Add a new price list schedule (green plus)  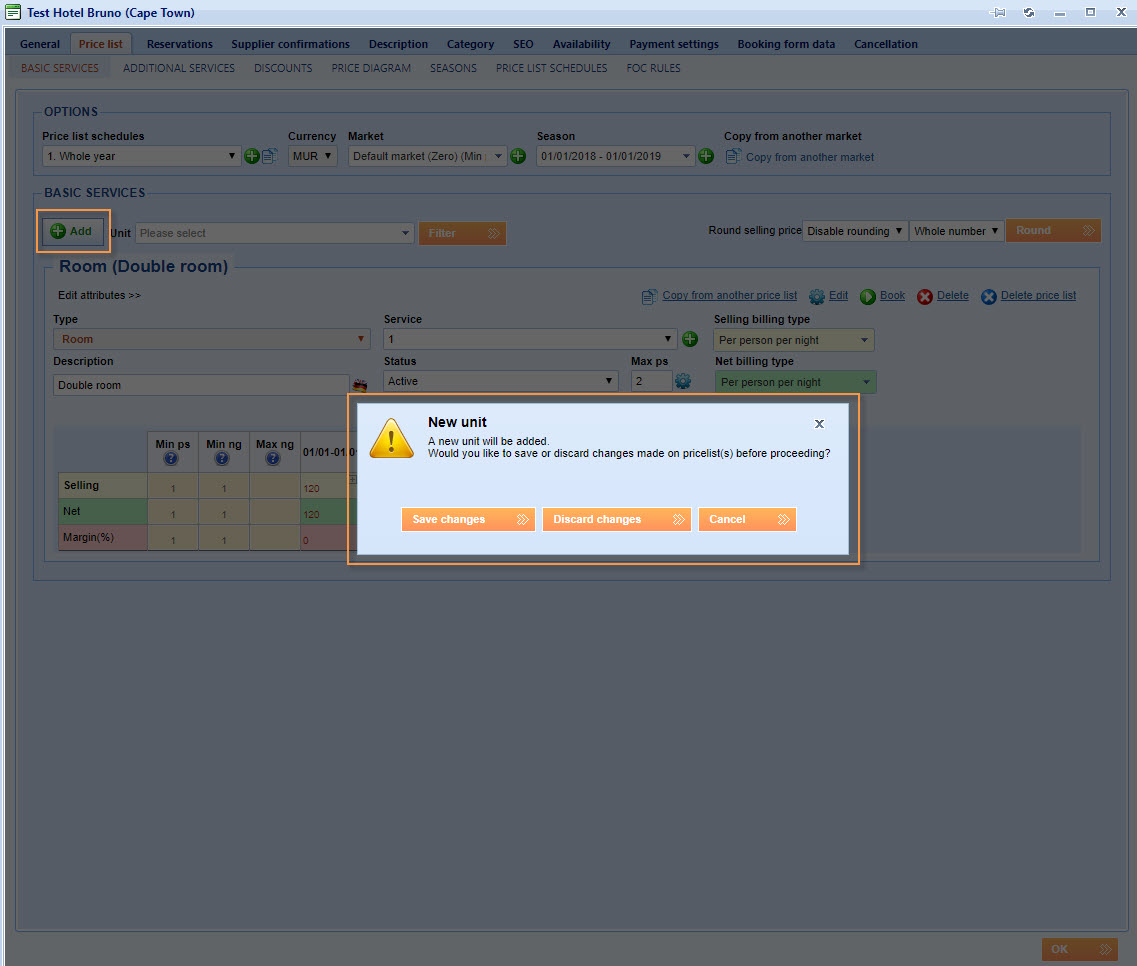252,156
